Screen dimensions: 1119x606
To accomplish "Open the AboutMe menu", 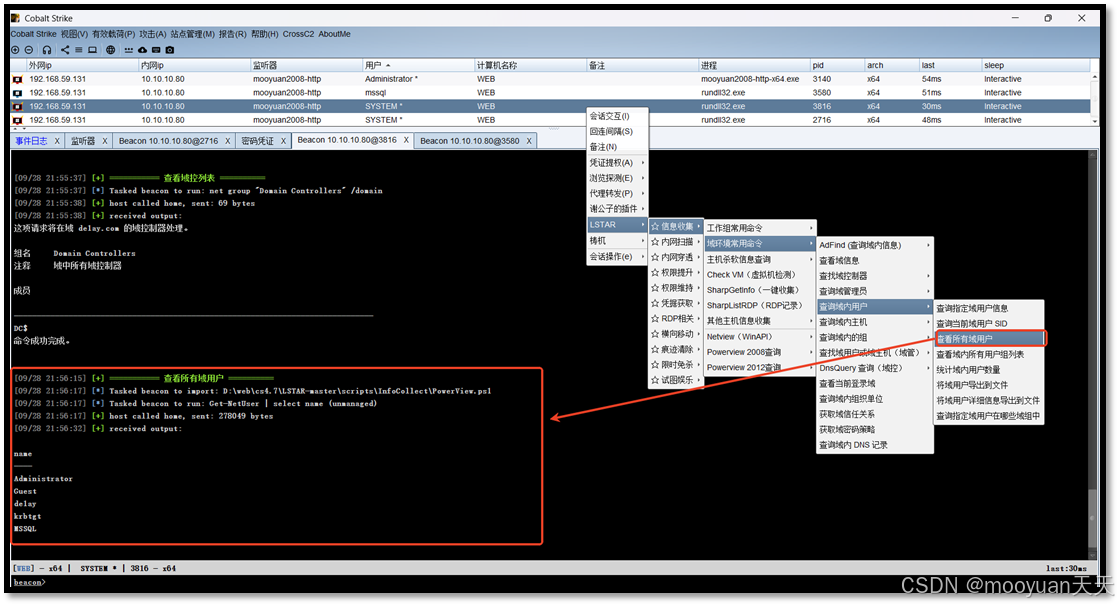I will tap(335, 34).
